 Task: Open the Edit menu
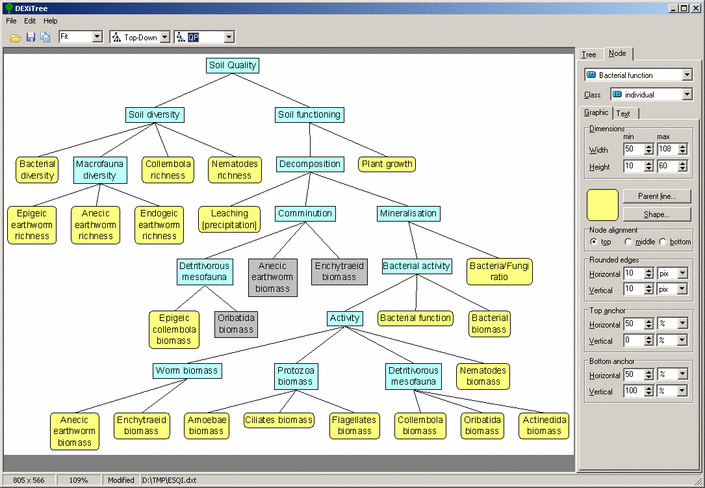point(30,21)
